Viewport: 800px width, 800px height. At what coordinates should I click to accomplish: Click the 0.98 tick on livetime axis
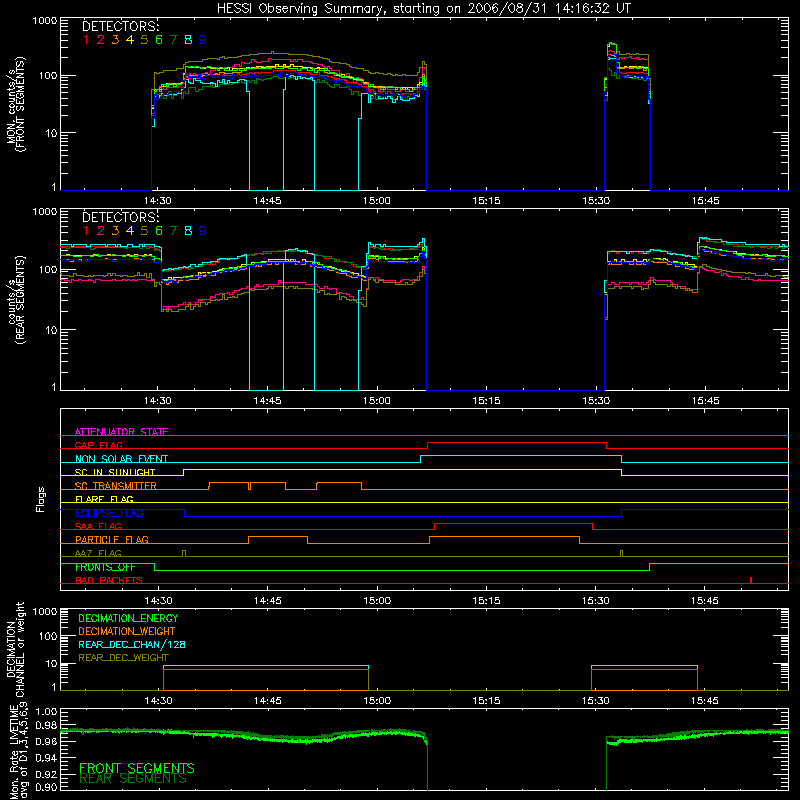(46, 725)
